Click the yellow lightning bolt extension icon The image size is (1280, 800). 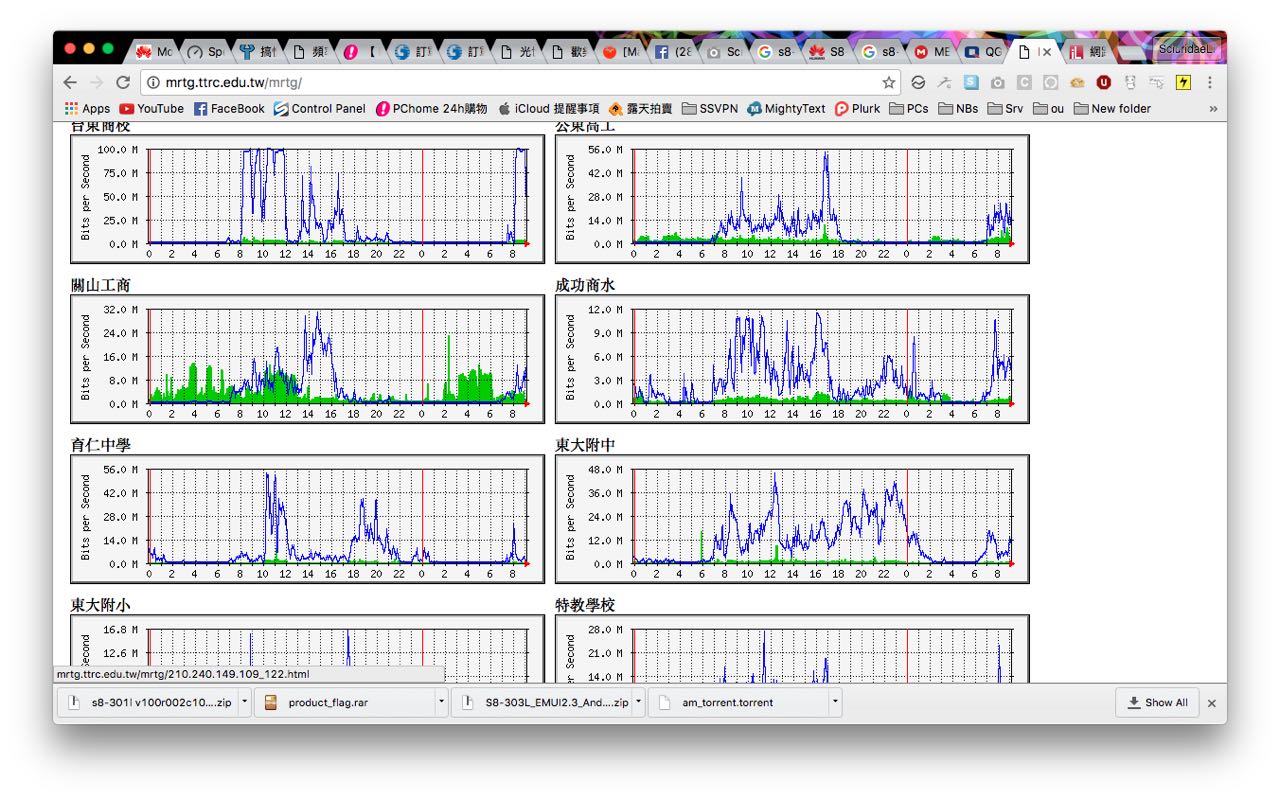(1183, 83)
